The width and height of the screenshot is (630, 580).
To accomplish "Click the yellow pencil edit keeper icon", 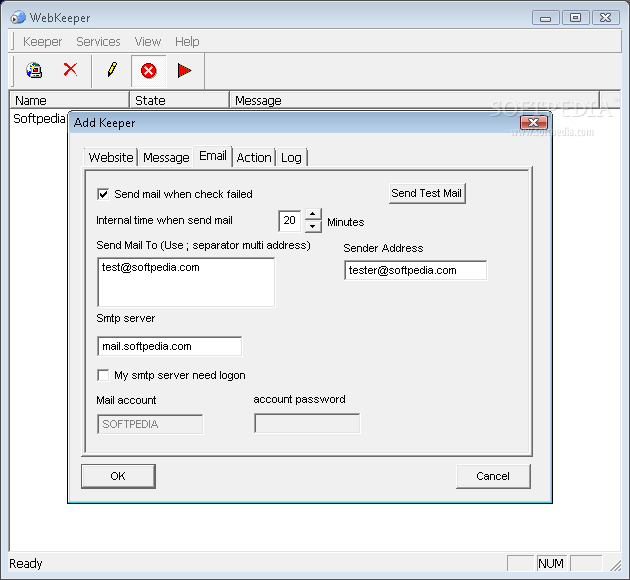I will (x=112, y=70).
